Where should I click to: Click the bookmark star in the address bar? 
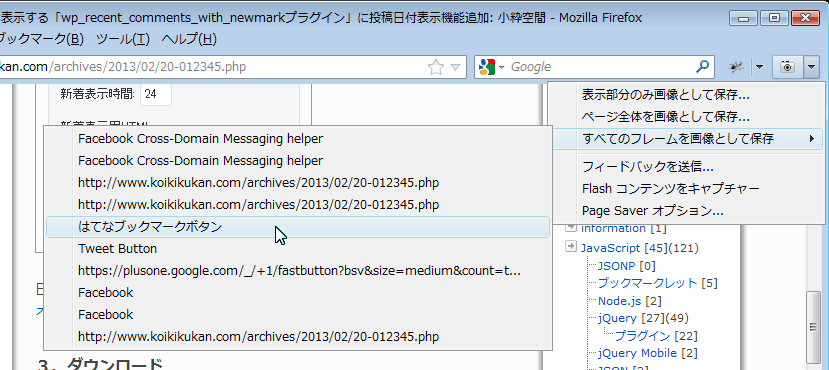[x=436, y=67]
